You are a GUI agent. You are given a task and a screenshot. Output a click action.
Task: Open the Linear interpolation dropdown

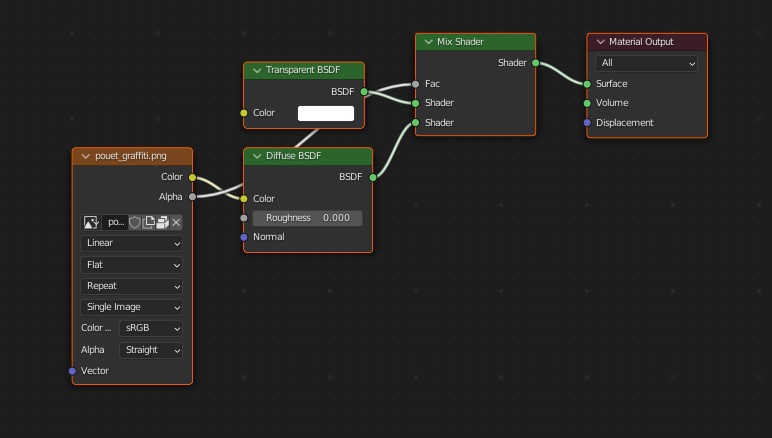133,243
